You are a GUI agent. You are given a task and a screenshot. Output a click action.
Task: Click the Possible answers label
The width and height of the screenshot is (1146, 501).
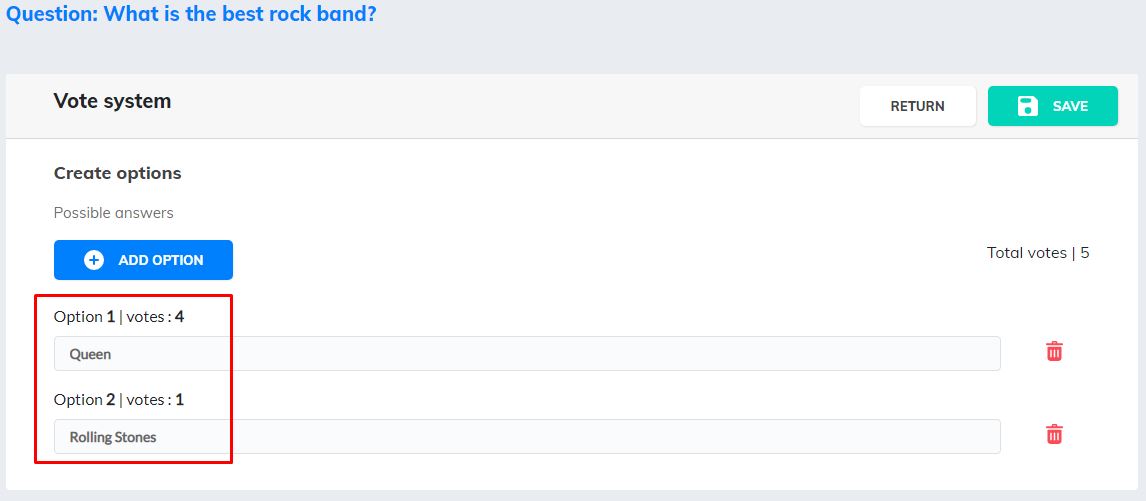tap(113, 213)
